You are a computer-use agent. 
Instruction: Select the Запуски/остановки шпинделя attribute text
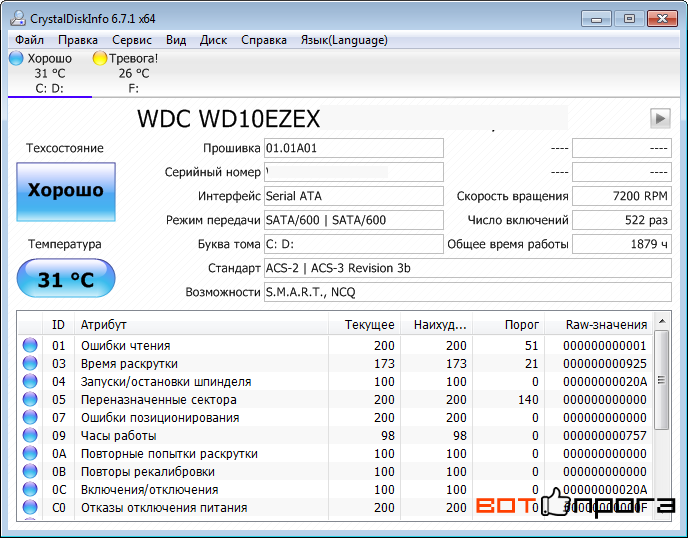(x=166, y=382)
